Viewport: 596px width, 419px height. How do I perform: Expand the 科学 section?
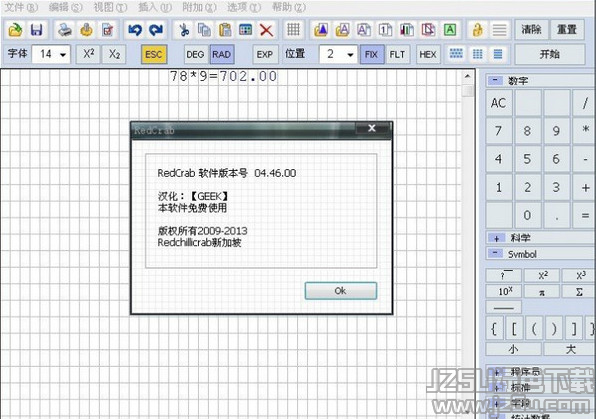[496, 238]
